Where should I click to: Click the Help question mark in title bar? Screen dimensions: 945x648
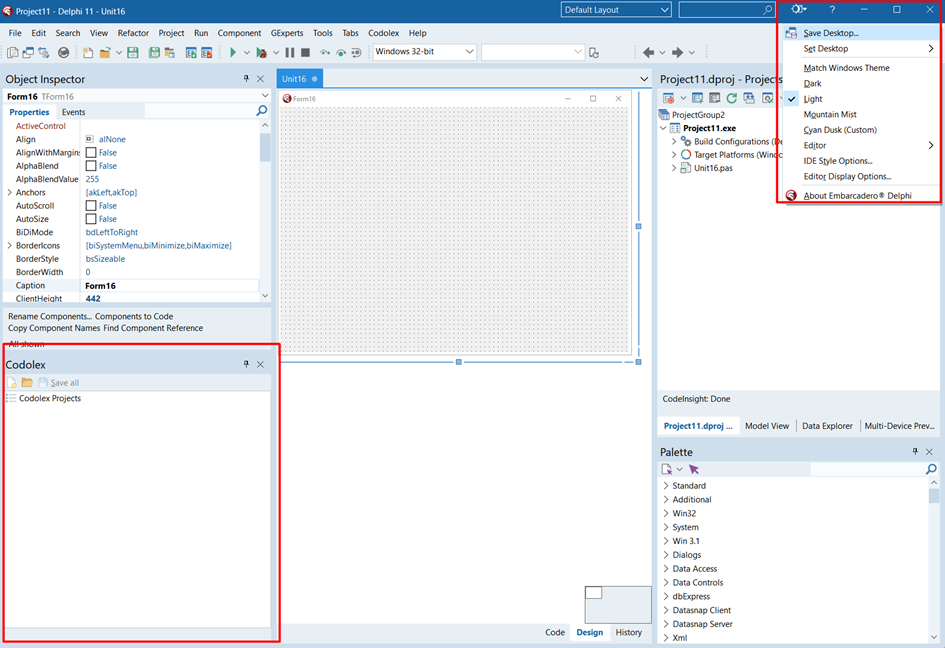(x=832, y=9)
